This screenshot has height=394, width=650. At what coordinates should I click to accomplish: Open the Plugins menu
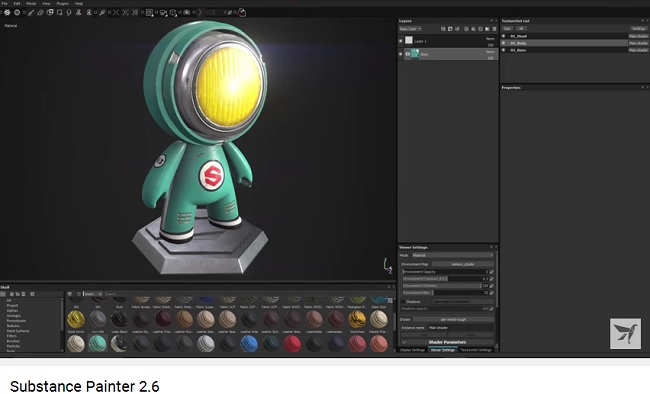pyautogui.click(x=63, y=3)
